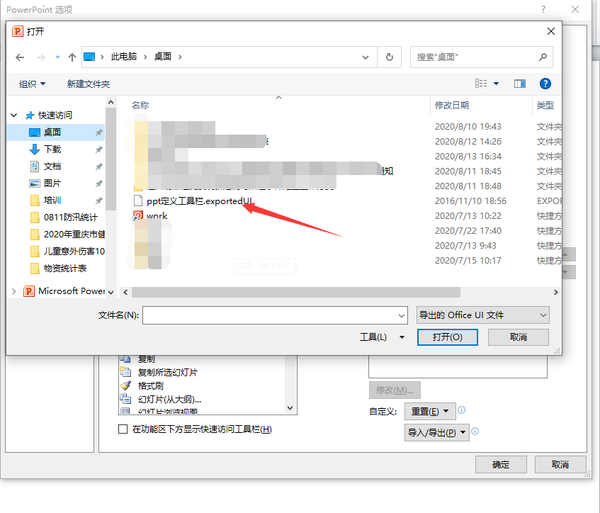The width and height of the screenshot is (600, 513).
Task: Select 此电脑 in the address path
Action: [x=124, y=57]
